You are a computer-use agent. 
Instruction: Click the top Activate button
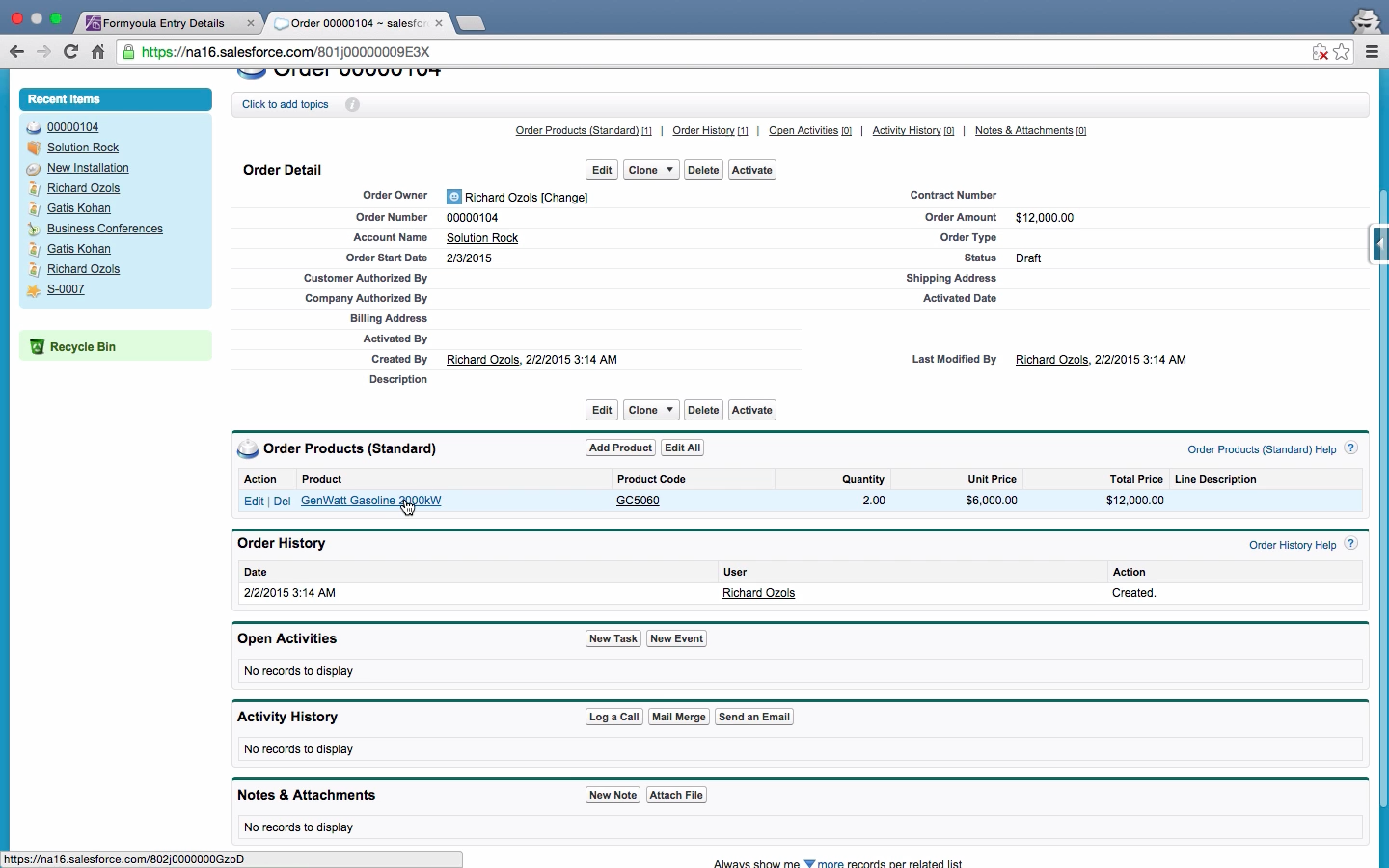pos(752,170)
